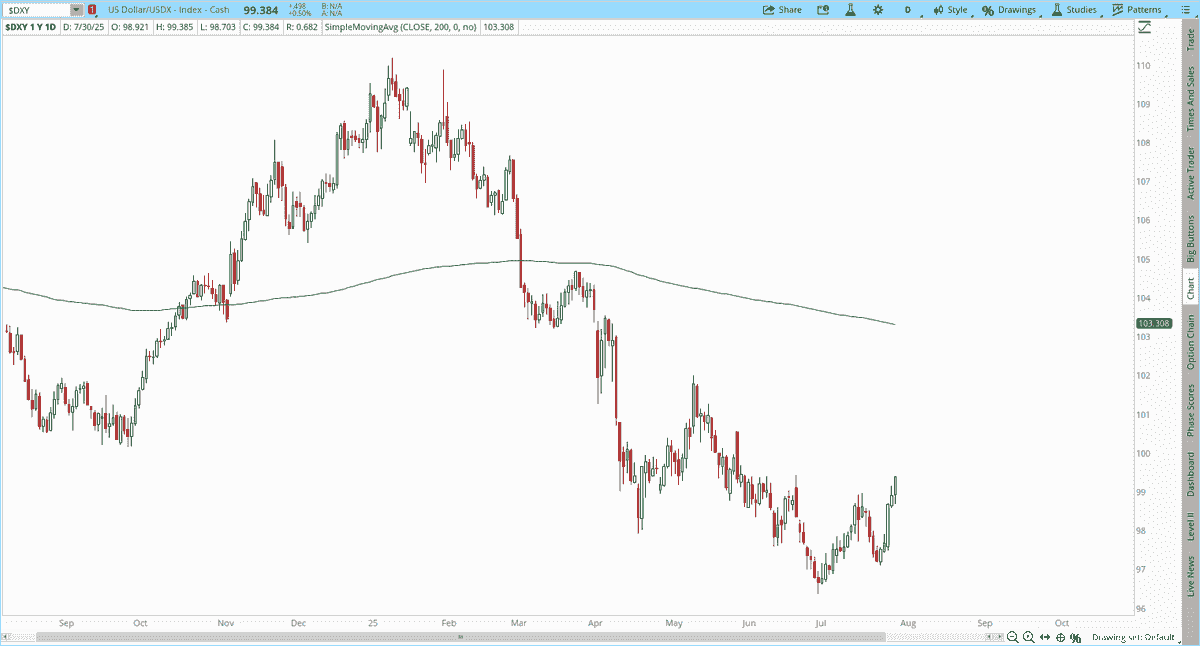Click the horizontal pan arrows icon
The height and width of the screenshot is (646, 1200).
pyautogui.click(x=1045, y=637)
